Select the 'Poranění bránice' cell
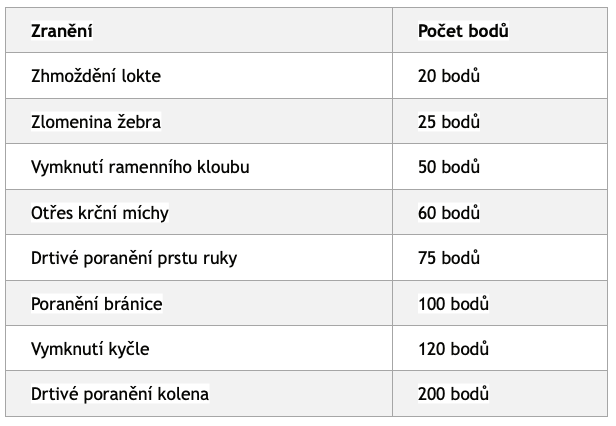This screenshot has height=426, width=616. (97, 303)
